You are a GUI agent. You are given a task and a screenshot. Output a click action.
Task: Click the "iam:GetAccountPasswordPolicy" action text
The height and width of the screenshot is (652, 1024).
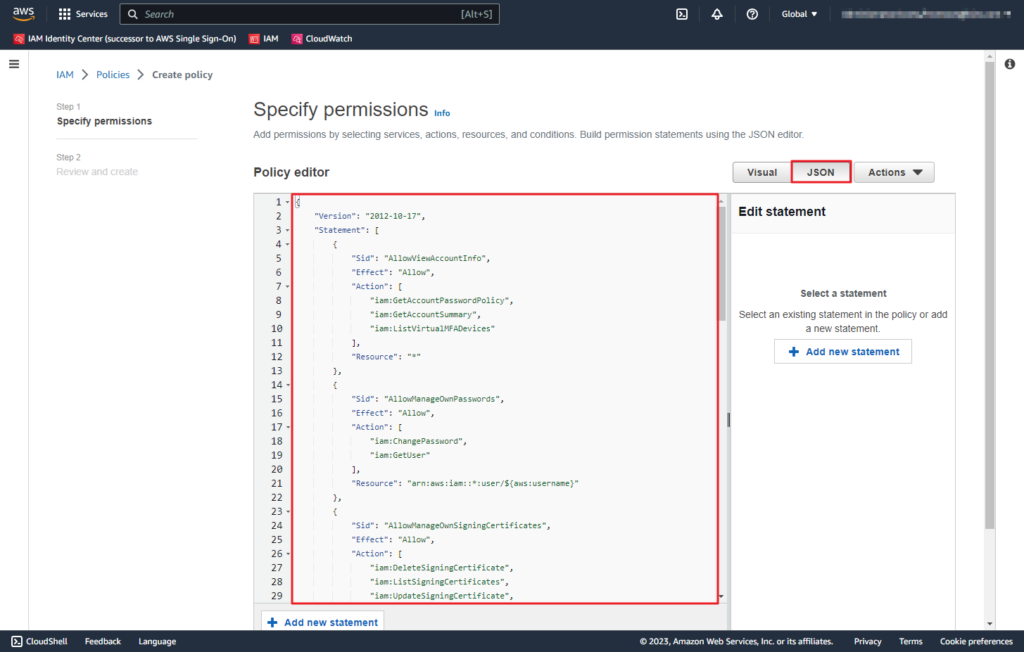[x=440, y=301]
